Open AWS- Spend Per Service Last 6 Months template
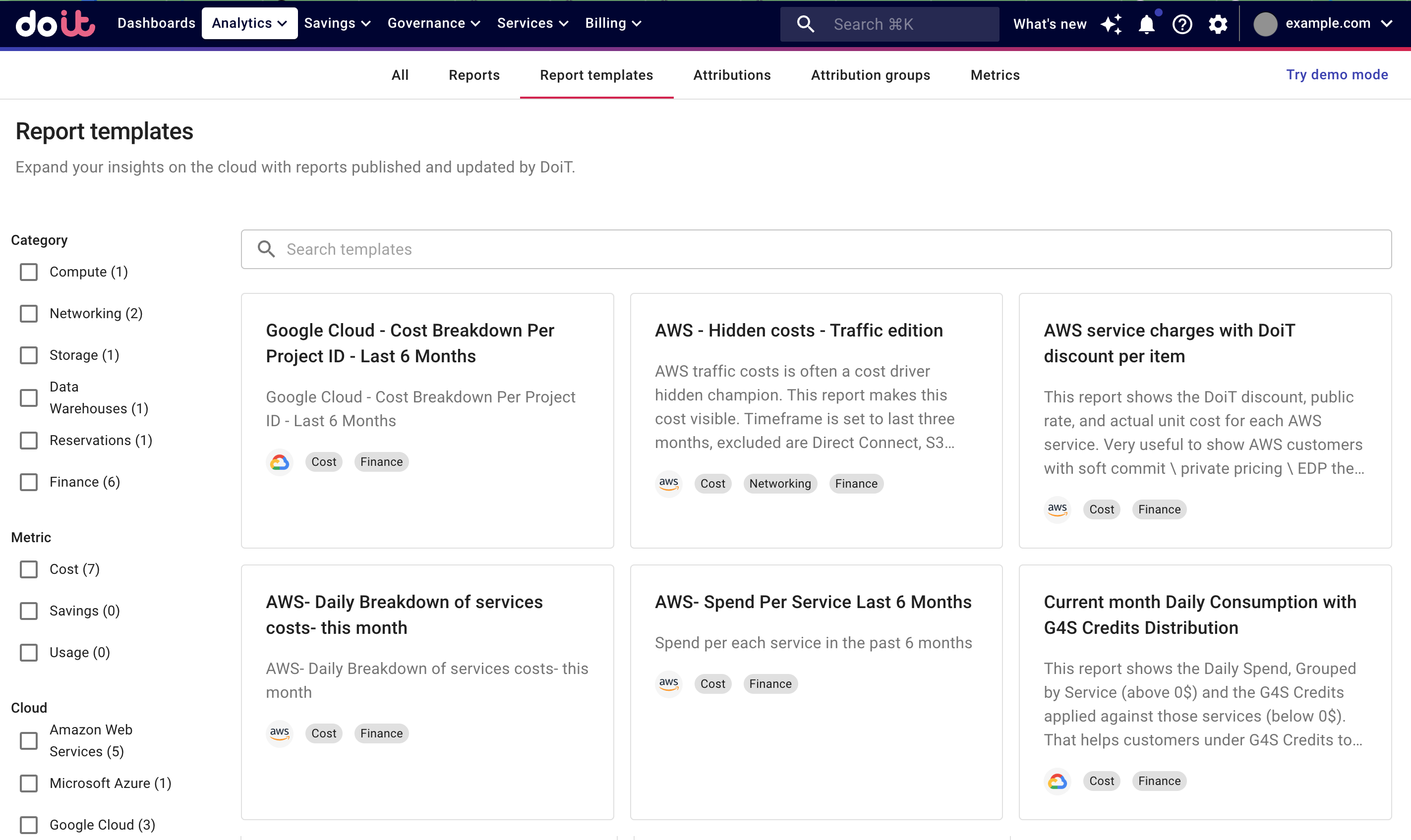The height and width of the screenshot is (840, 1411). coord(816,692)
